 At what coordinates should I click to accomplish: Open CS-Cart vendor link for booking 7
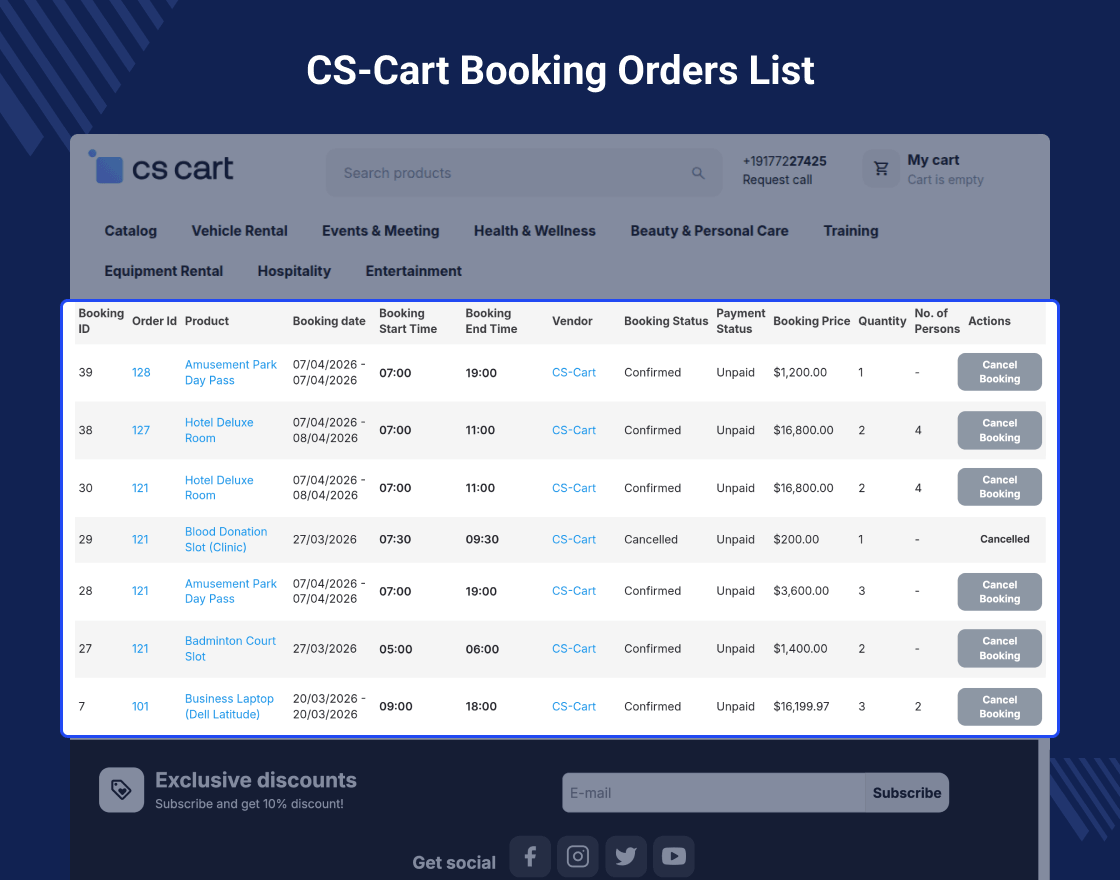(574, 706)
